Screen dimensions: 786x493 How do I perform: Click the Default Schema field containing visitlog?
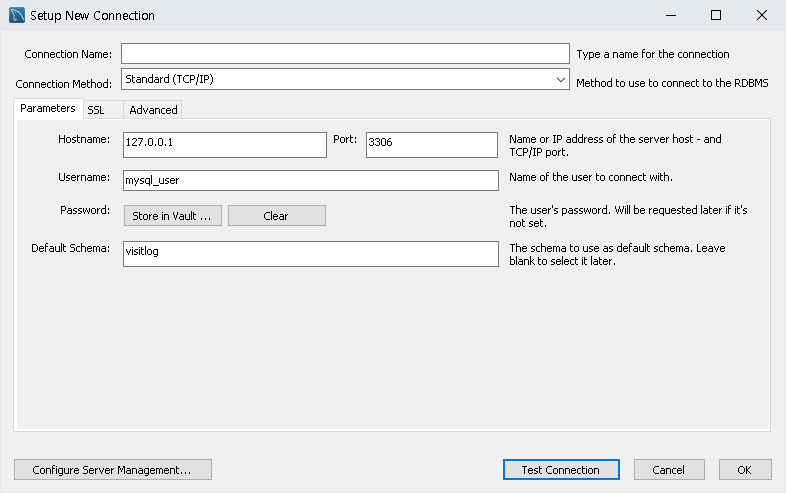coord(311,254)
